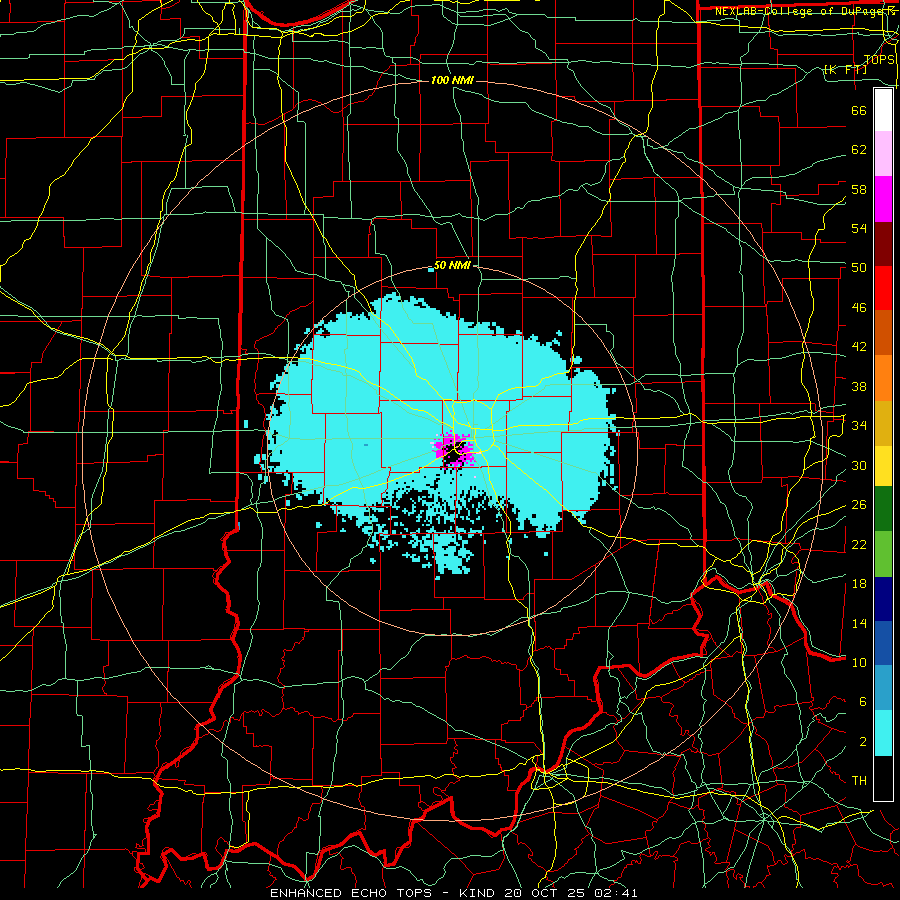Image resolution: width=900 pixels, height=900 pixels.
Task: Click the navy blue legend swatch
Action: tap(883, 599)
